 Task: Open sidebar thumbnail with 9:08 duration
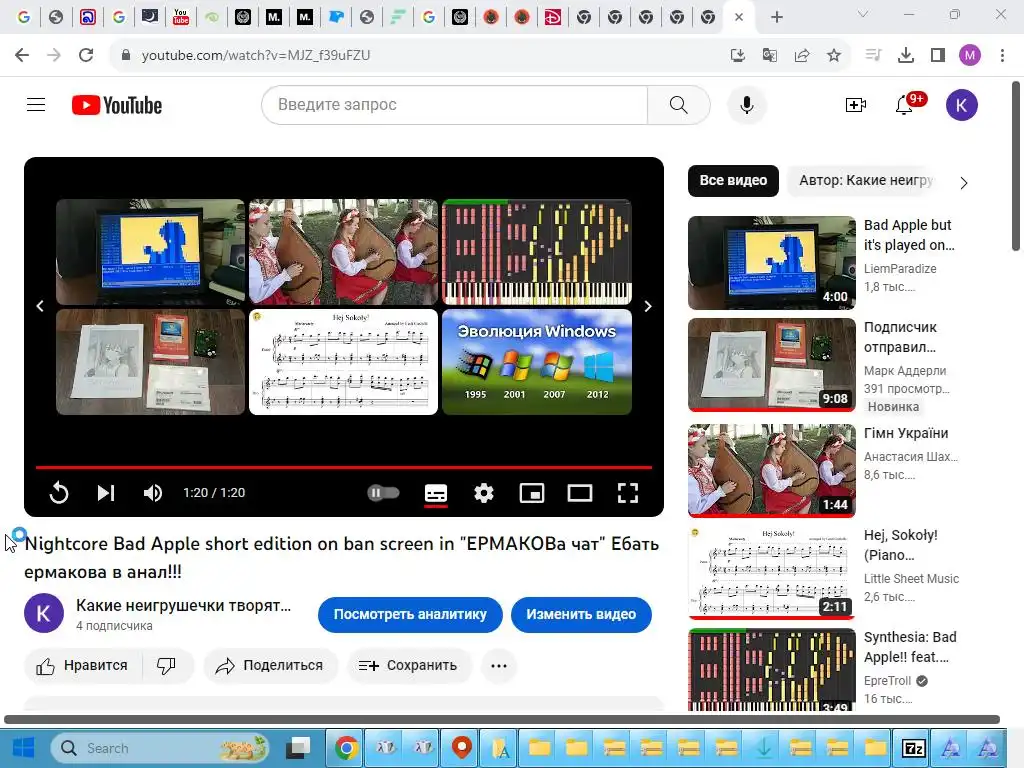[x=771, y=364]
